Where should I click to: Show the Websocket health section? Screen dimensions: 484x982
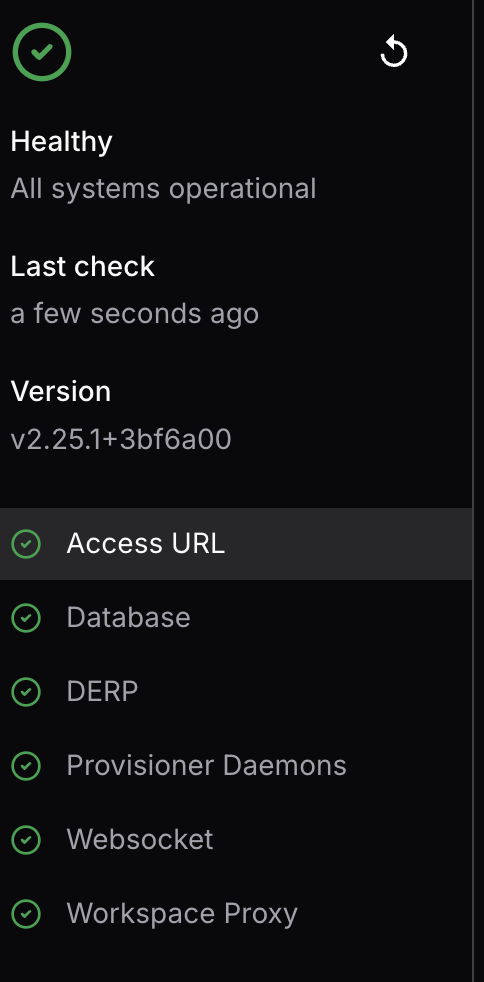(236, 839)
